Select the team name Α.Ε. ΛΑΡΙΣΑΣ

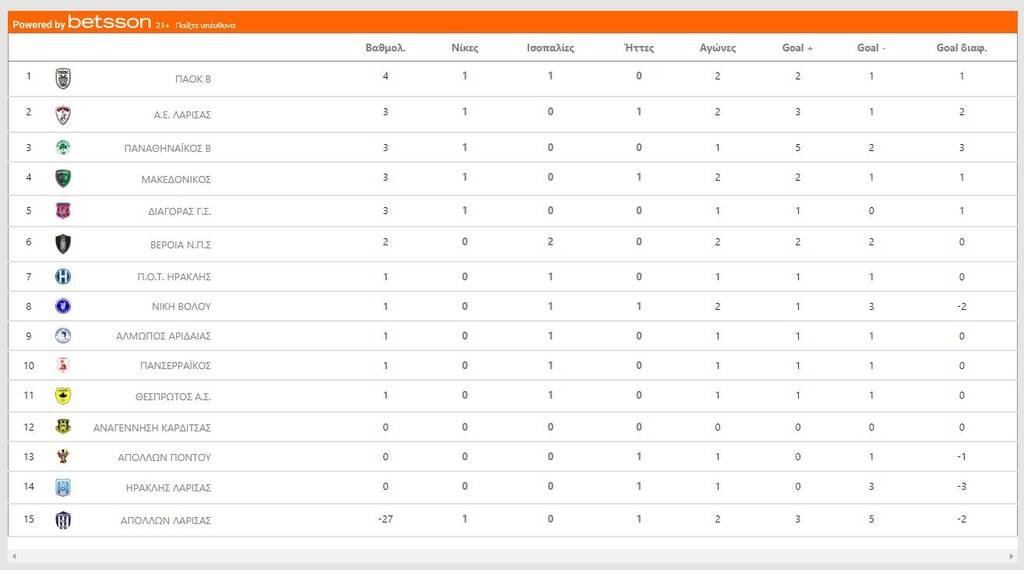182,115
